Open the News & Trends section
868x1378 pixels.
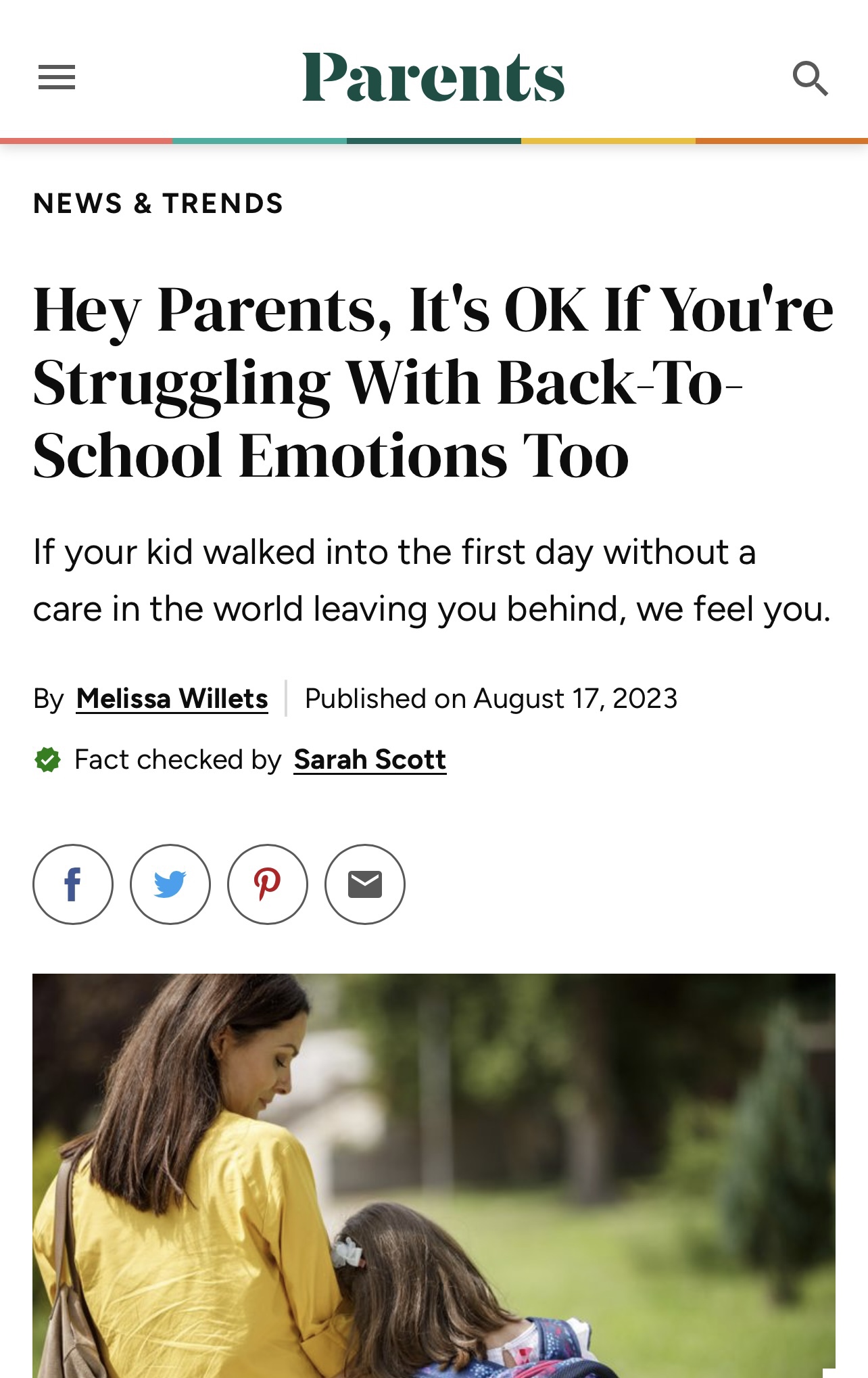[158, 204]
